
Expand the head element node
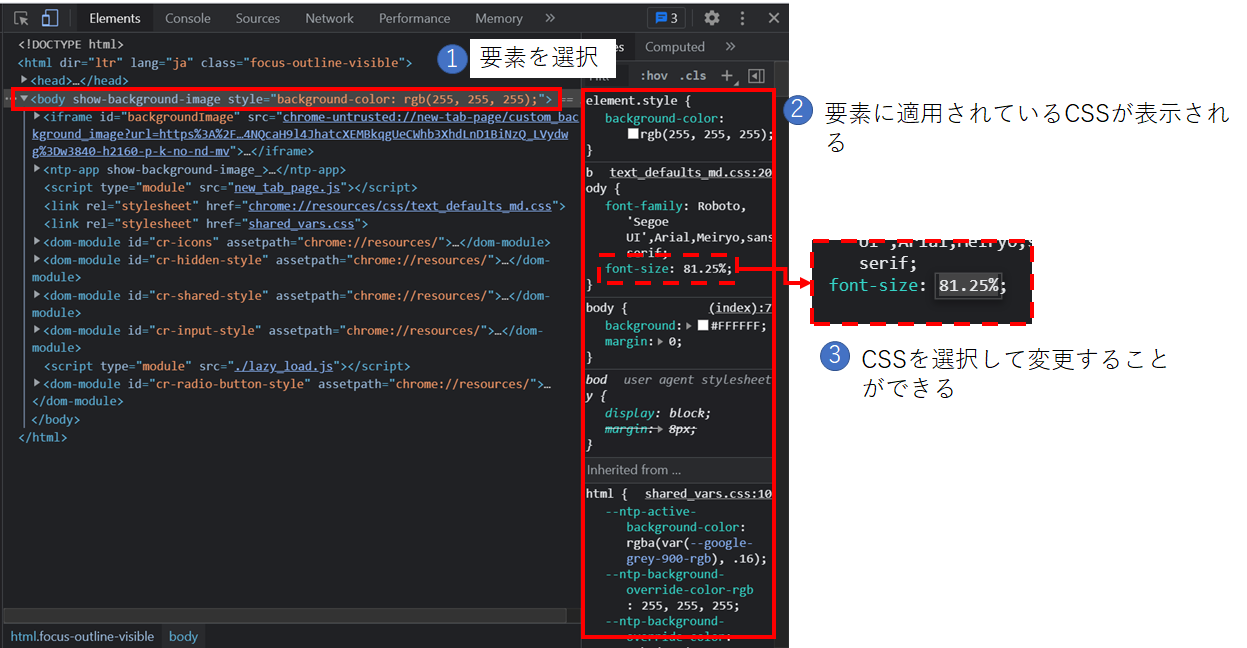25,80
